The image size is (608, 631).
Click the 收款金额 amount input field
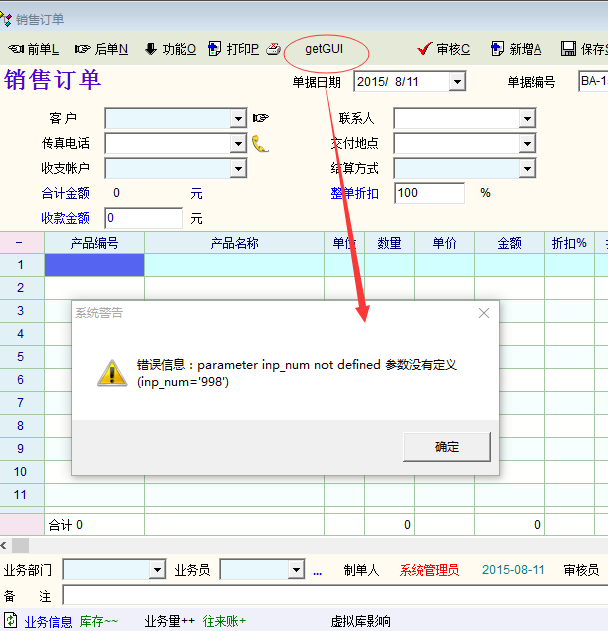(143, 217)
